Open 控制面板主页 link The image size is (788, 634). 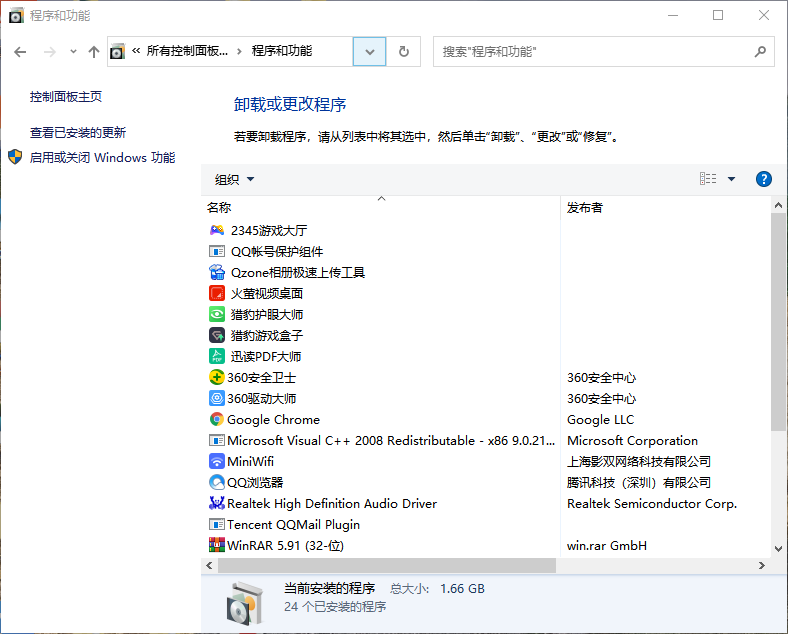pos(66,97)
